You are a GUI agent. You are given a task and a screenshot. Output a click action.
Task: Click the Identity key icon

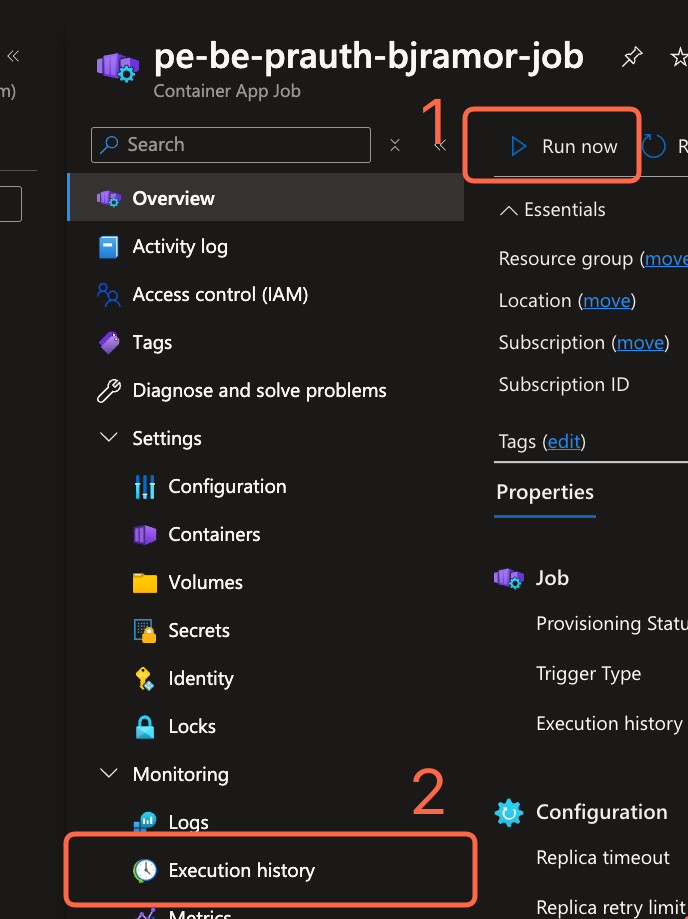point(144,679)
